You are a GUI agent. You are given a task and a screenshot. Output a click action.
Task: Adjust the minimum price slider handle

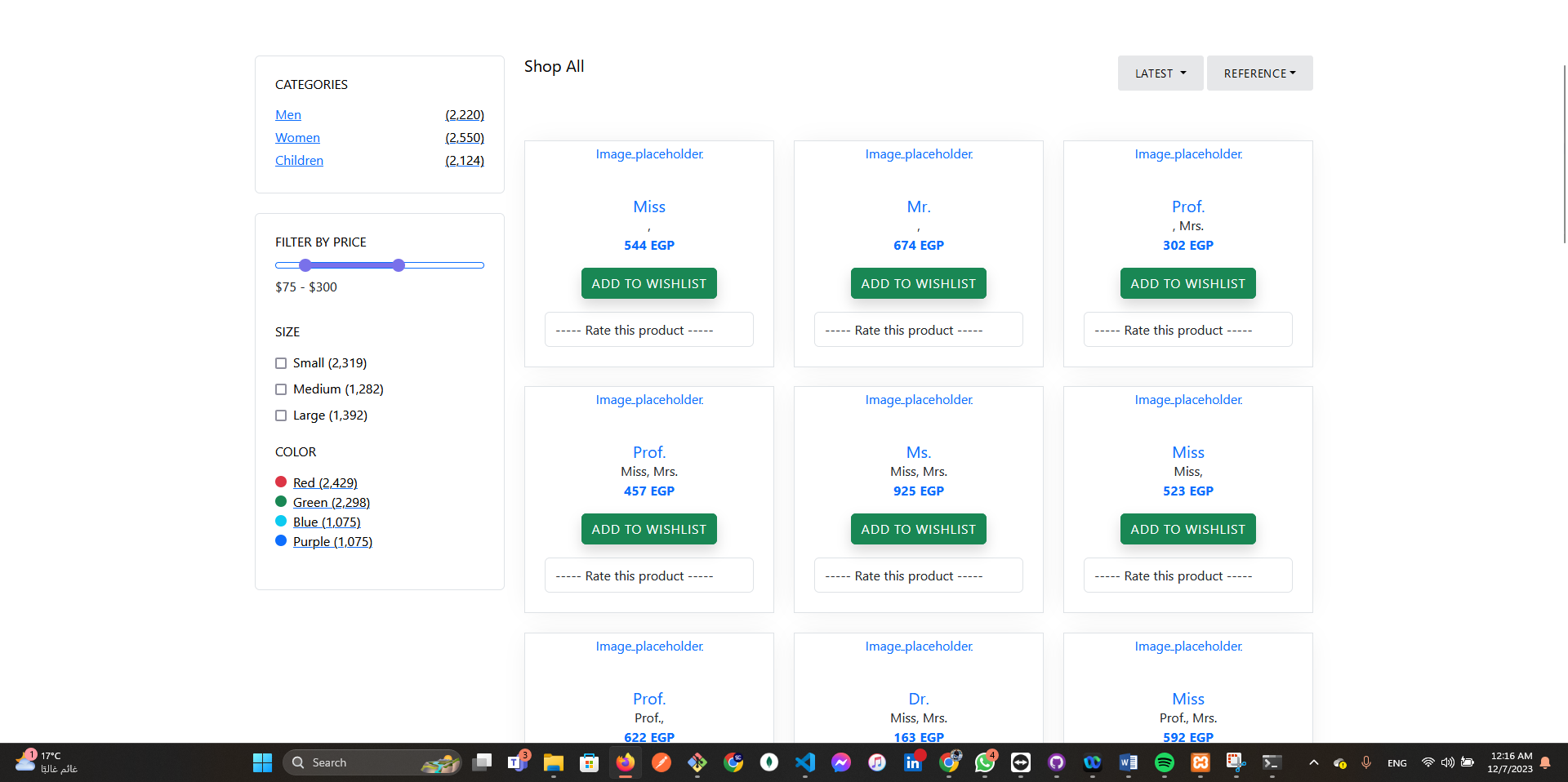tap(305, 265)
